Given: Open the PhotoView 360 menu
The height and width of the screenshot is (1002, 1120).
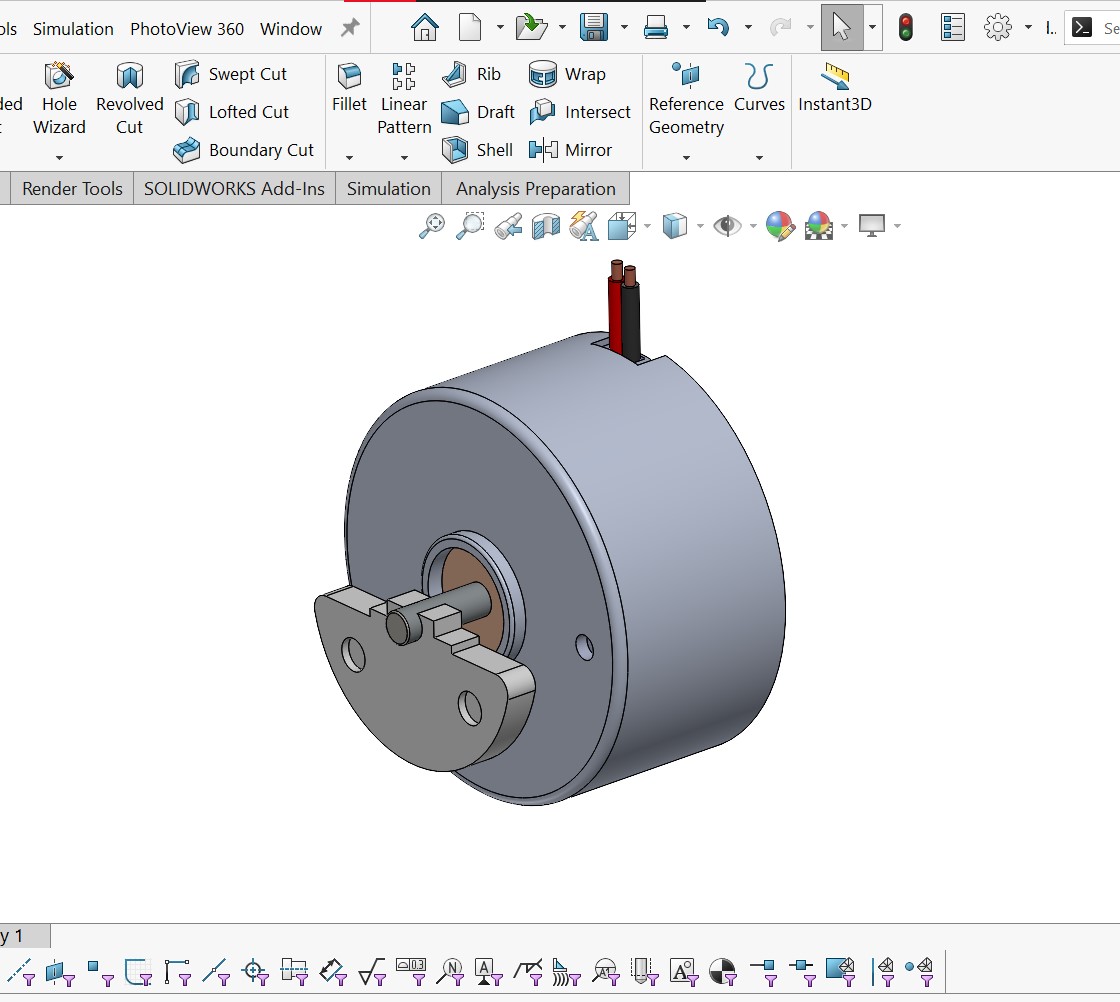Looking at the screenshot, I should coord(186,29).
